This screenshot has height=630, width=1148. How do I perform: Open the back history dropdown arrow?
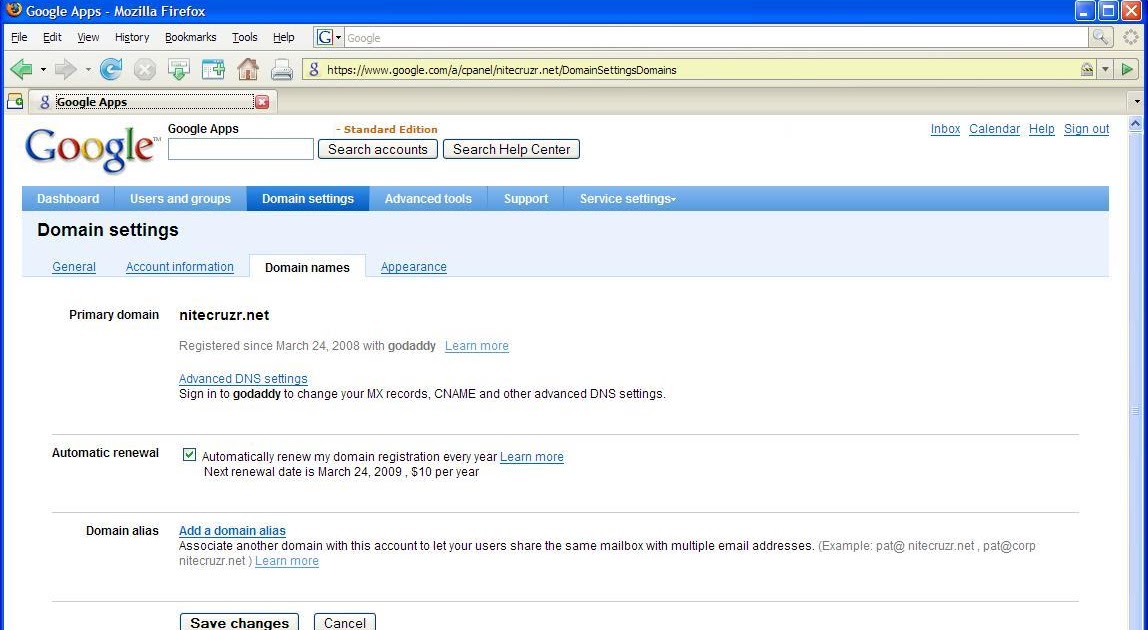pos(43,70)
